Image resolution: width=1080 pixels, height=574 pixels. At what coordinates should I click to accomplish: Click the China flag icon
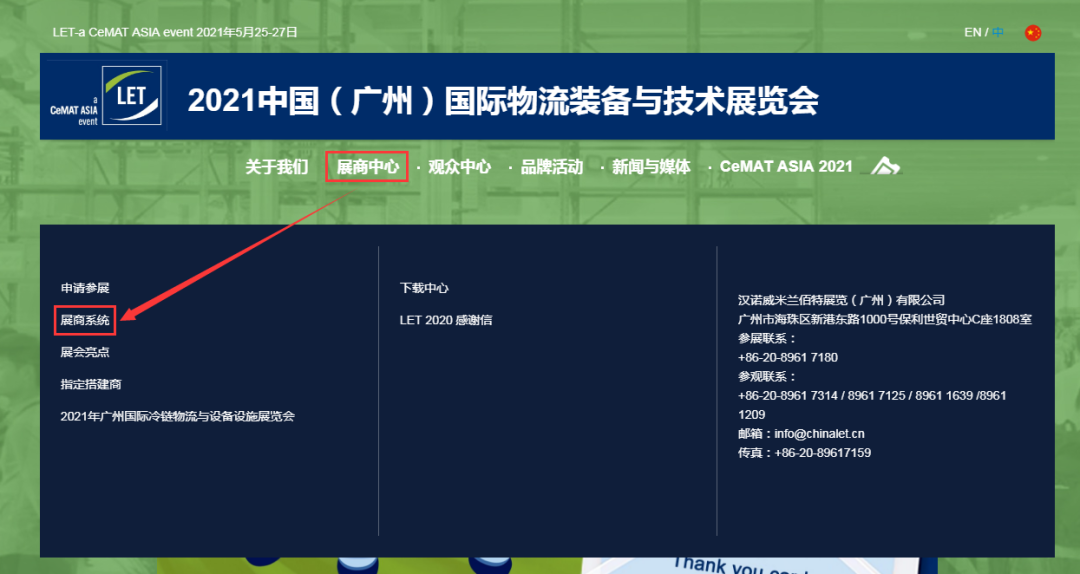[1033, 33]
